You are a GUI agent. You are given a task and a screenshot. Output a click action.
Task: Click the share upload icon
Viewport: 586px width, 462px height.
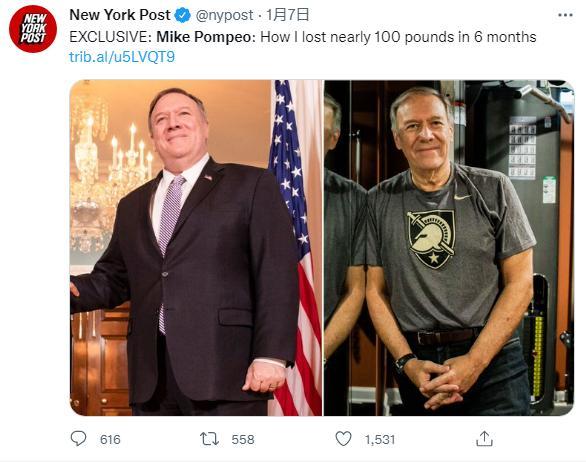click(x=484, y=439)
